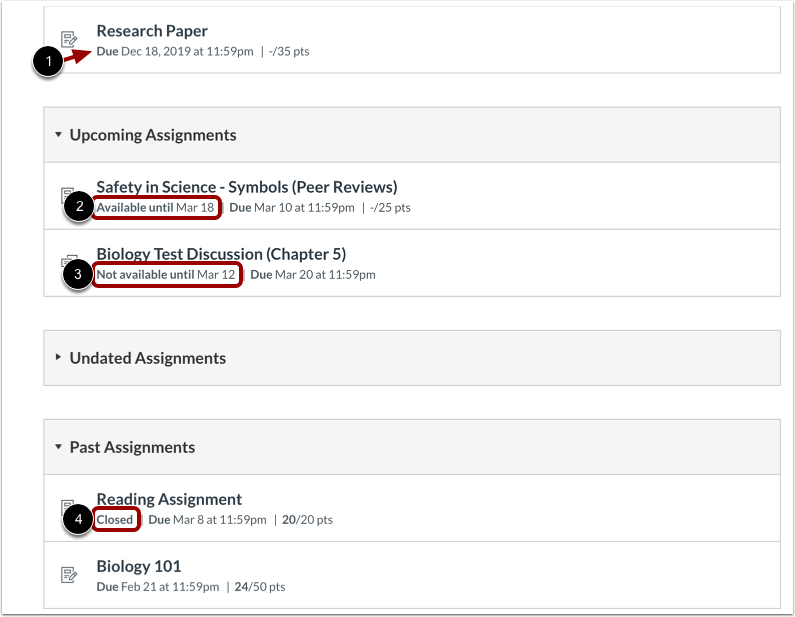Open the Biology 101 assignment
This screenshot has width=795, height=617.
(x=139, y=566)
